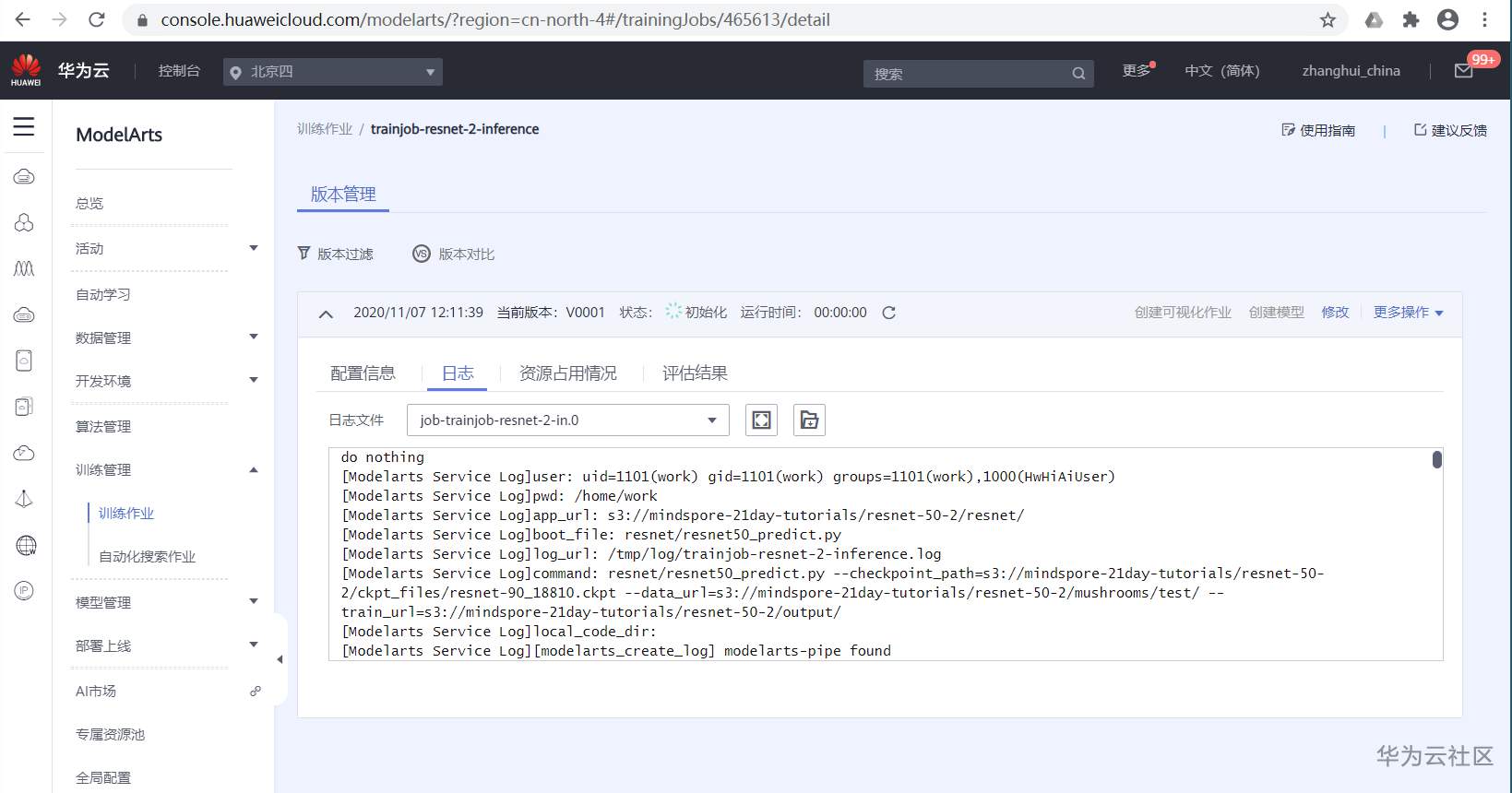
Task: Click the version filter funnel icon
Action: [304, 254]
